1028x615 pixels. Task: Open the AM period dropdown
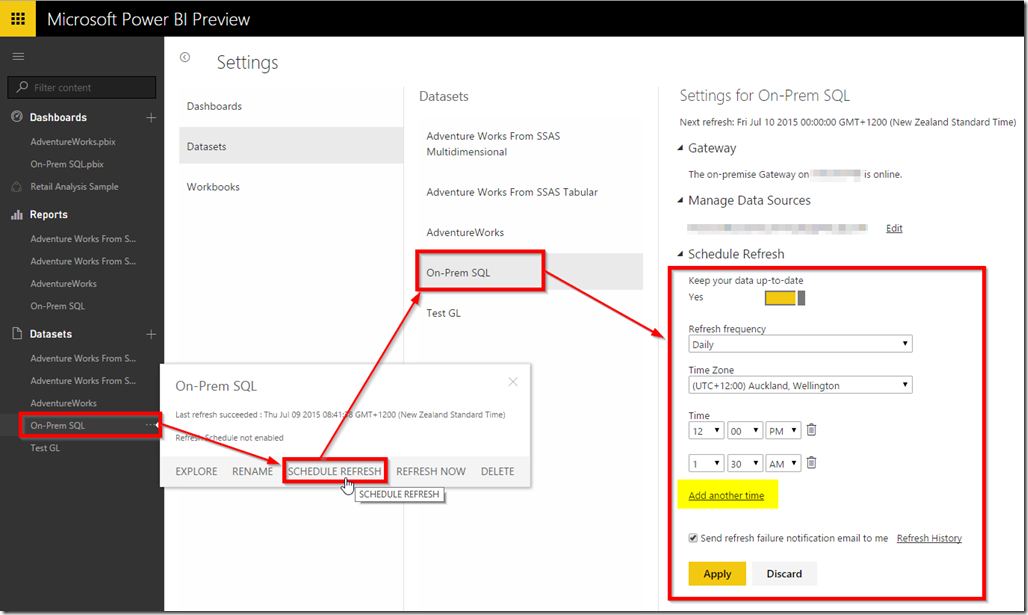pyautogui.click(x=783, y=464)
